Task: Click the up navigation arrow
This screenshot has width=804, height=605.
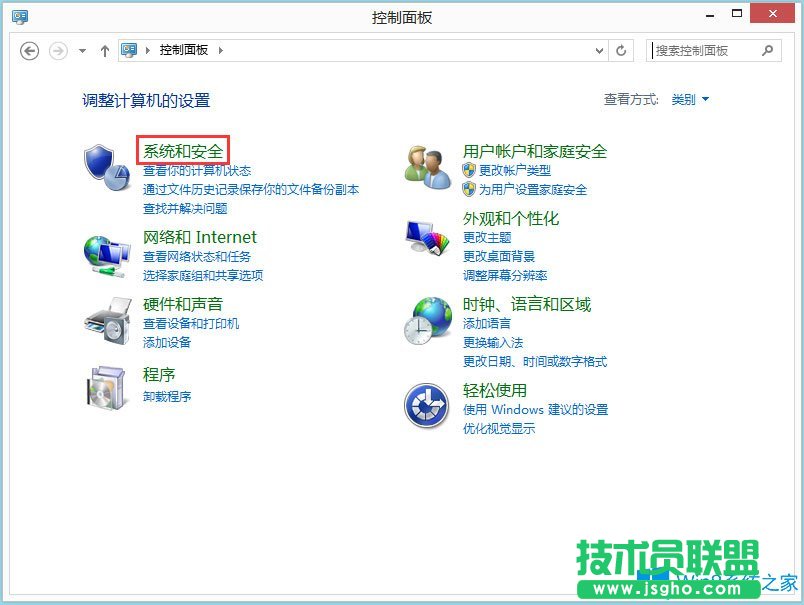Action: click(x=105, y=50)
